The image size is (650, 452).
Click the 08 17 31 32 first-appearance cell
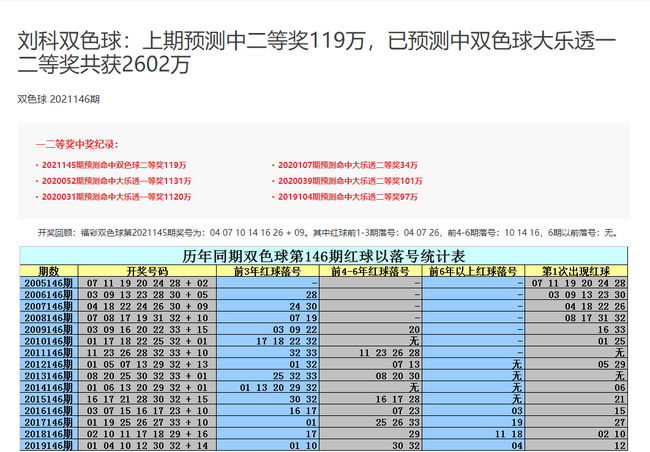[x=576, y=318]
